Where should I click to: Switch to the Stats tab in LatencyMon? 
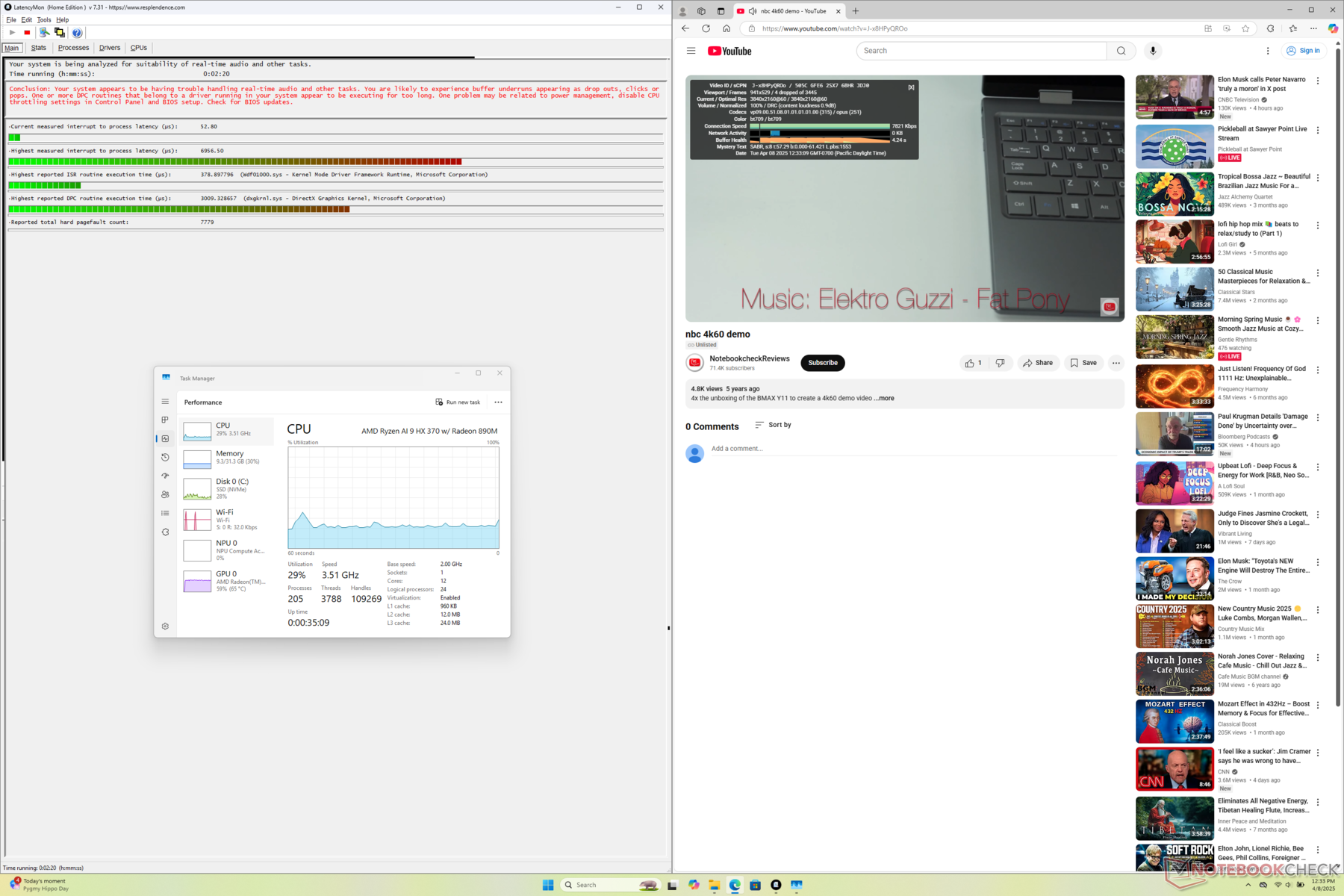(x=39, y=48)
